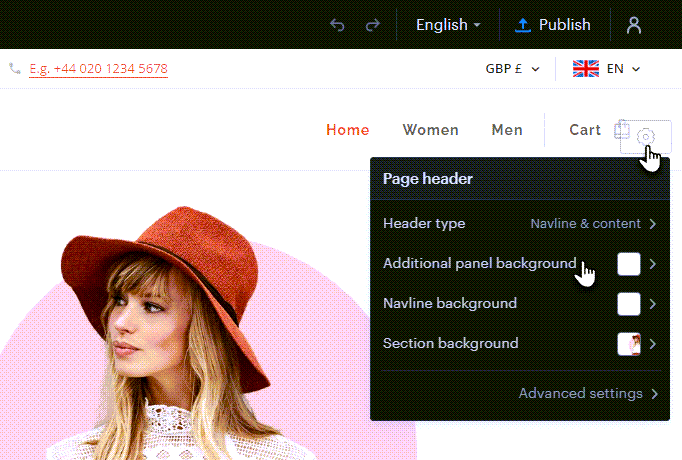Viewport: 682px width, 460px height.
Task: Open the user account icon
Action: coord(633,25)
